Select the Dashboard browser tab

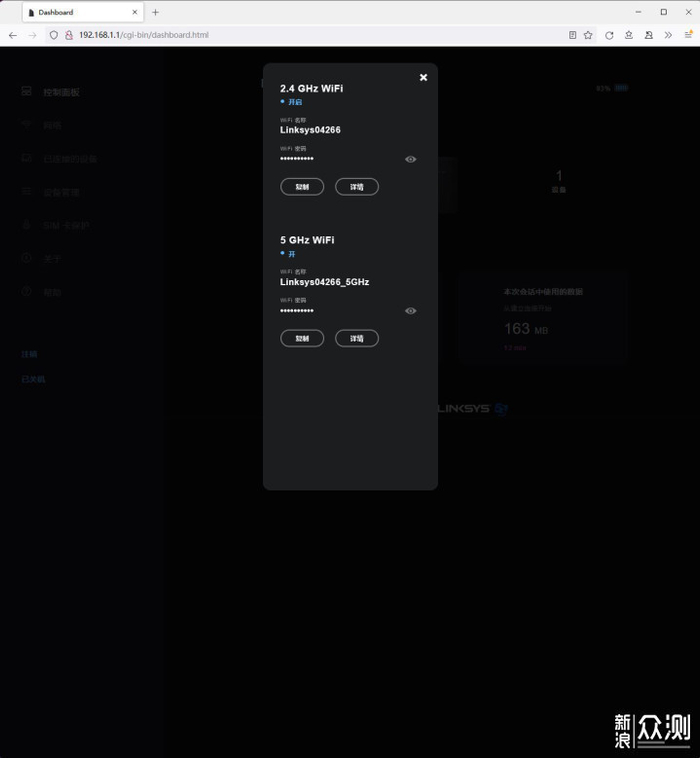pyautogui.click(x=83, y=12)
